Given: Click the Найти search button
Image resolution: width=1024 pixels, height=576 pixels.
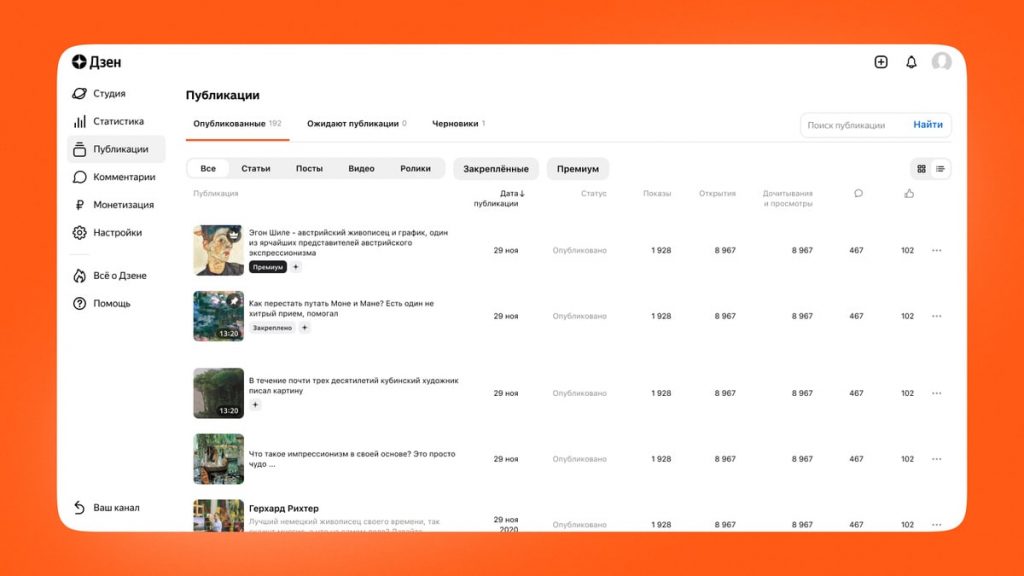Looking at the screenshot, I should click(927, 124).
